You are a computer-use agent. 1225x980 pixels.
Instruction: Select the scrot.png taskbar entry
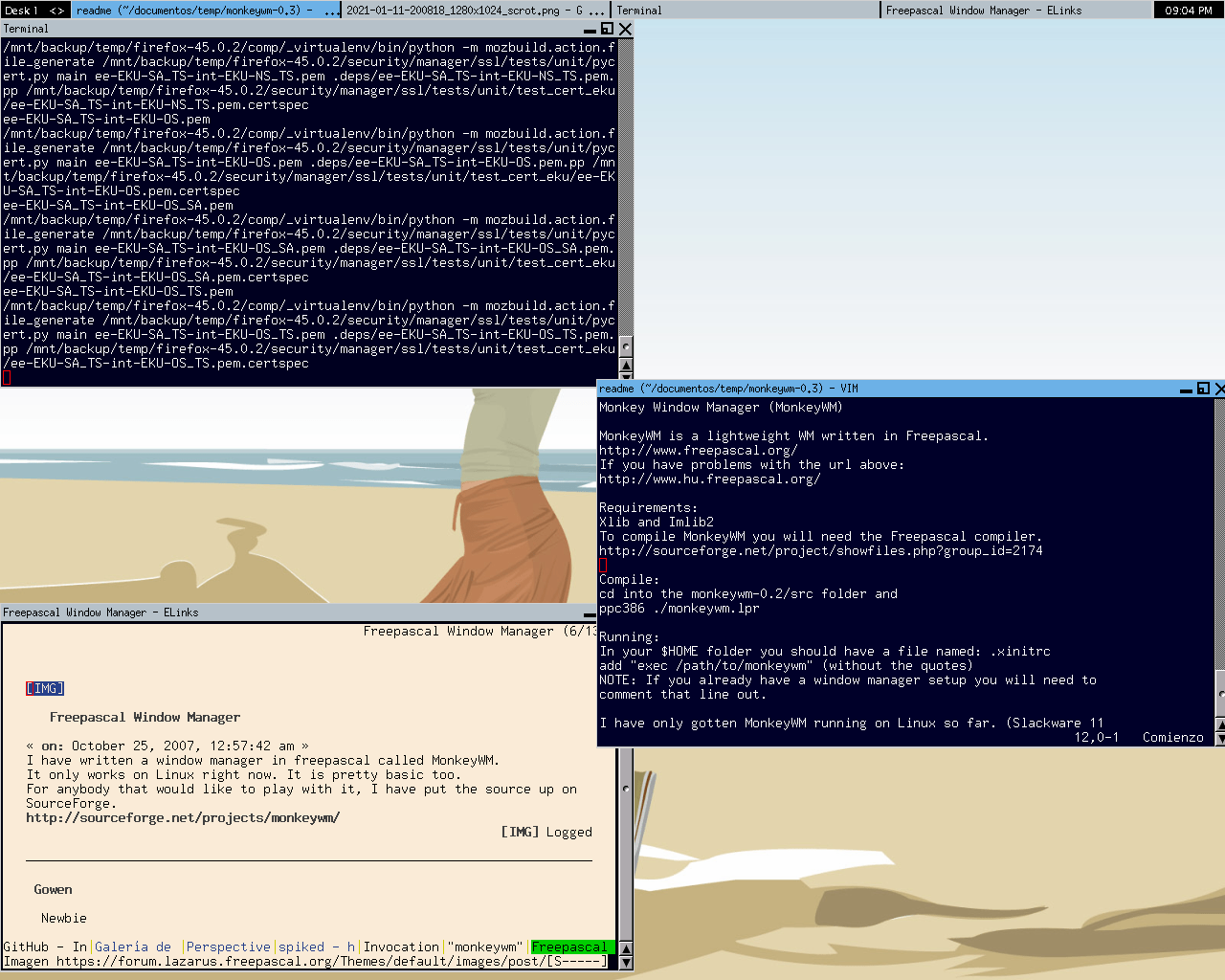tap(475, 11)
